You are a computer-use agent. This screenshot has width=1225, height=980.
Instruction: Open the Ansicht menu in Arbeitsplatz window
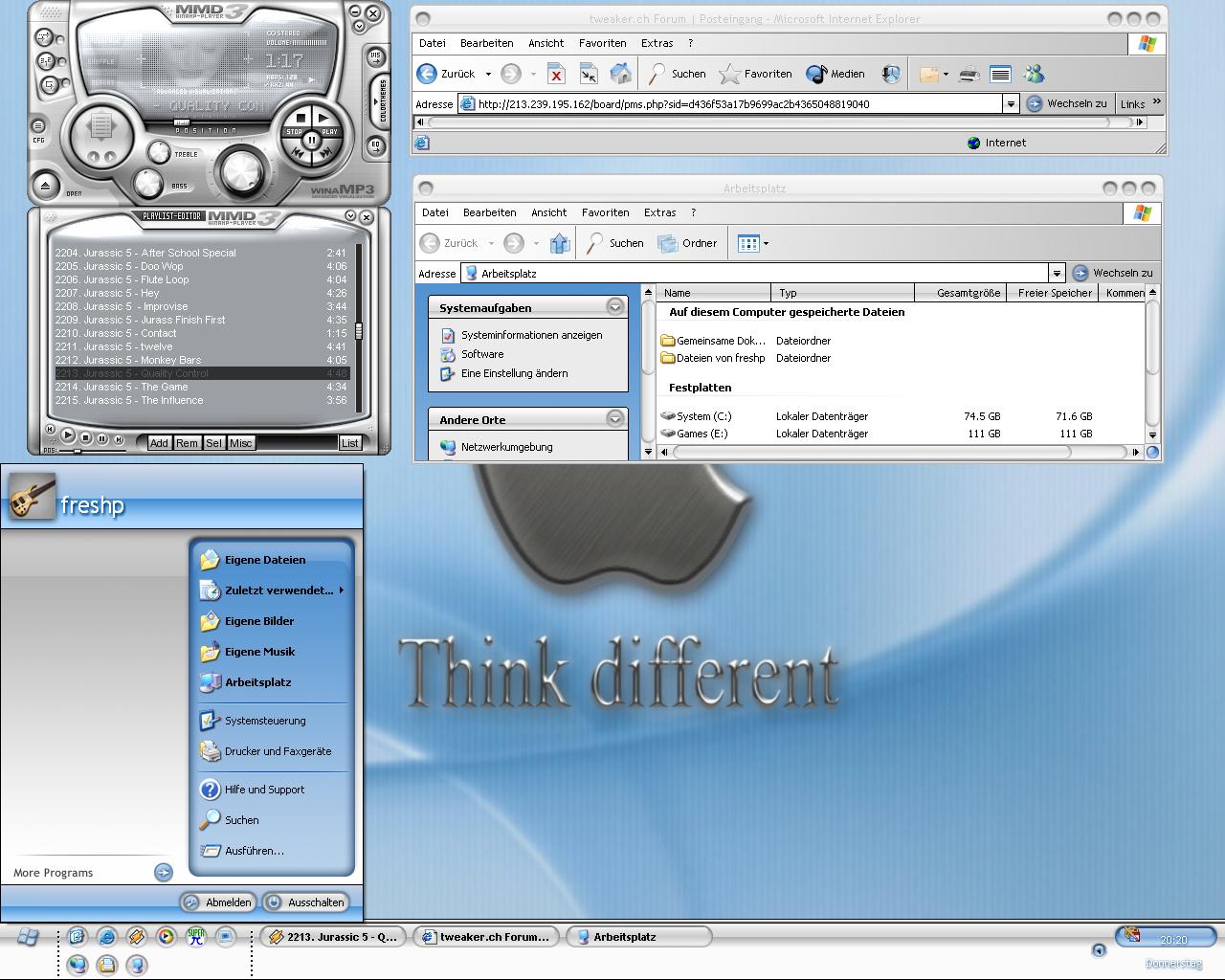pyautogui.click(x=548, y=212)
